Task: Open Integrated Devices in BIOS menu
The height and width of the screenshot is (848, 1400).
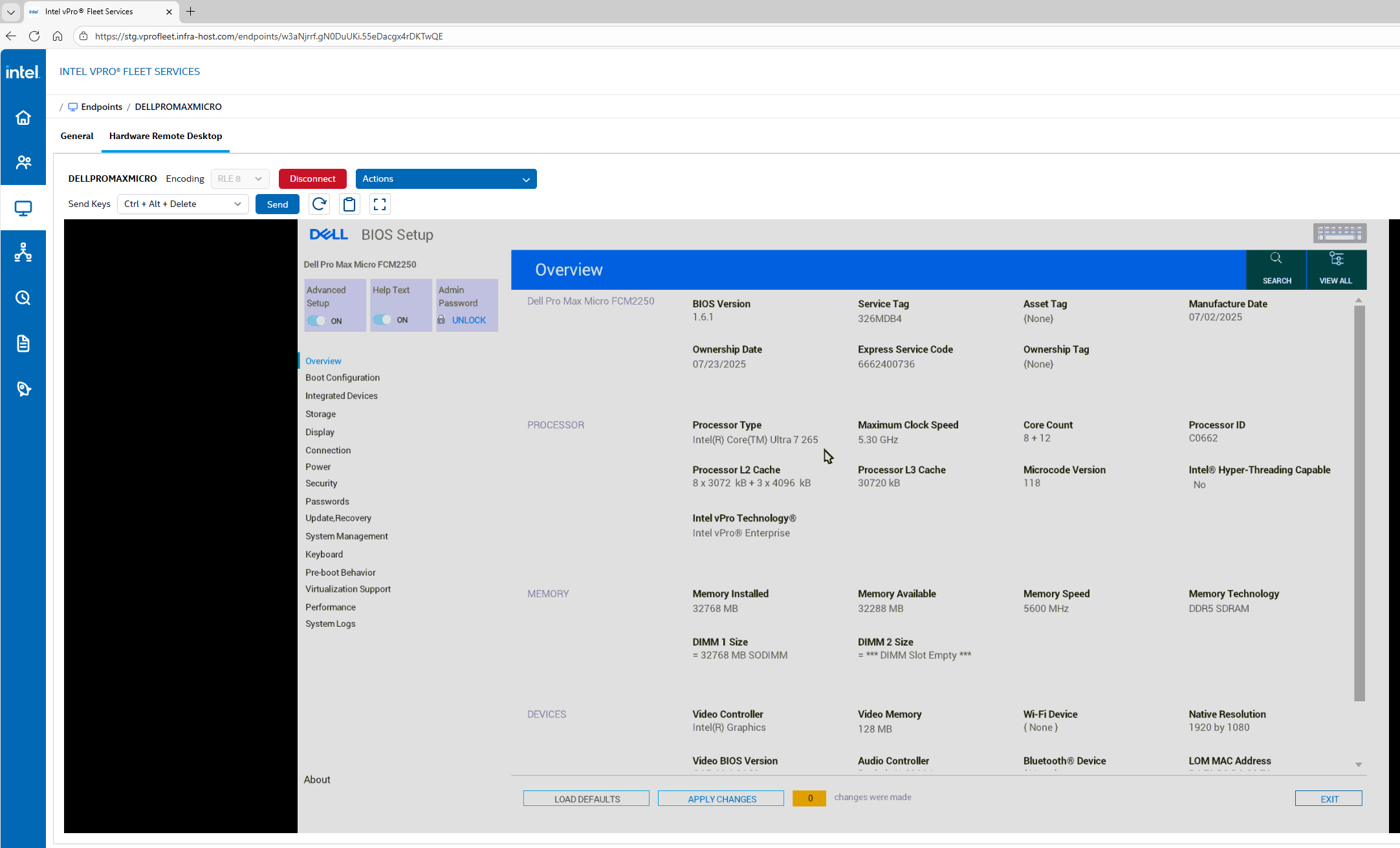Action: click(341, 396)
